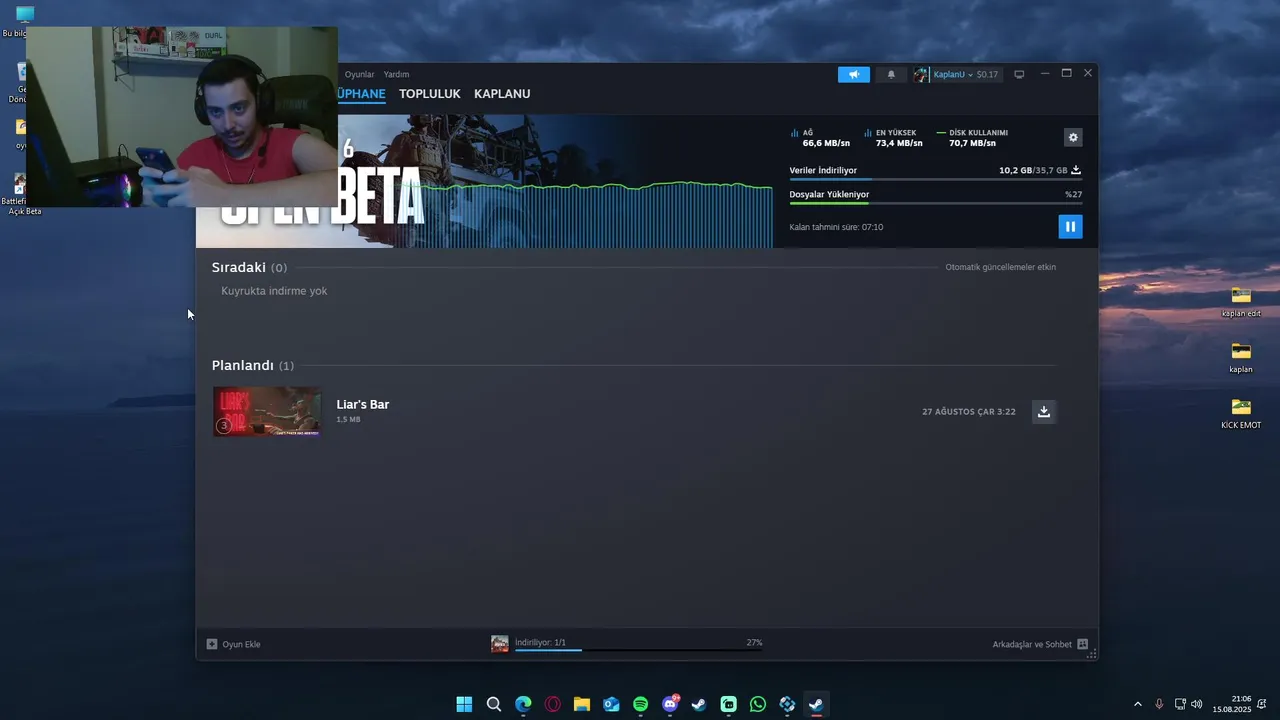Click the friends chat icon at the bottom right
This screenshot has height=720, width=1280.
(x=1083, y=645)
